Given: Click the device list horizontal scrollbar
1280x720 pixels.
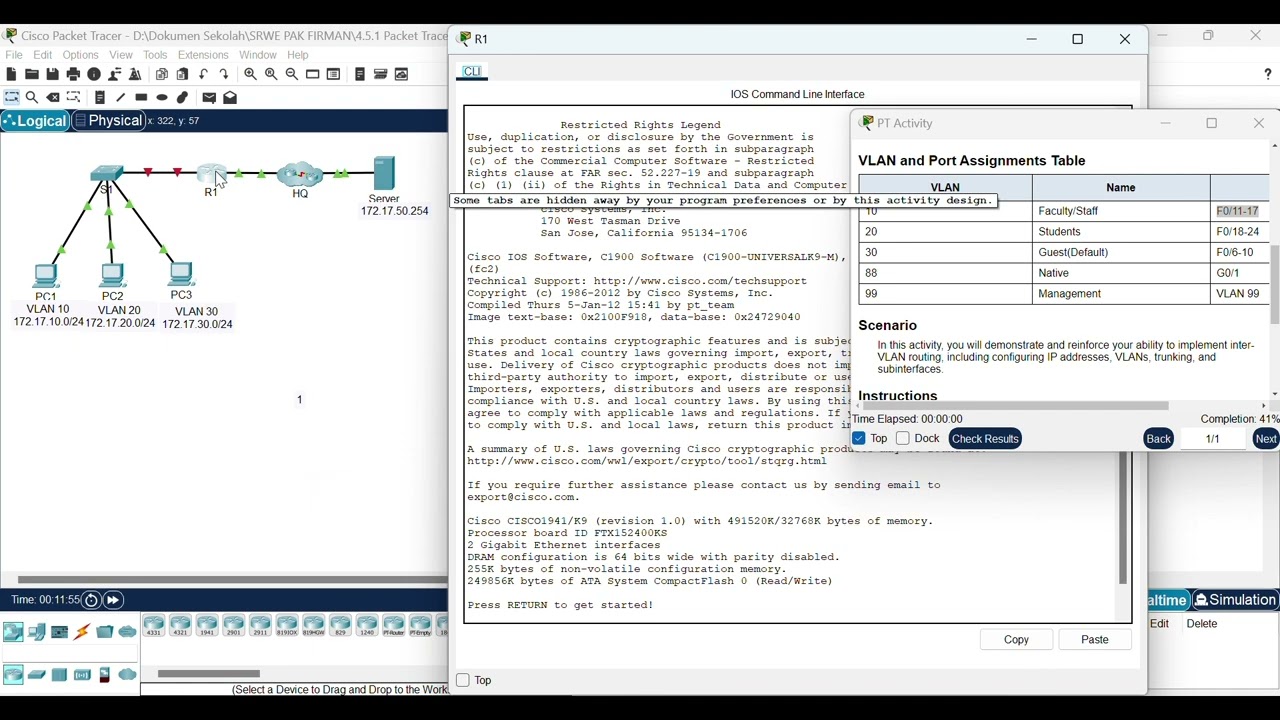Looking at the screenshot, I should 210,674.
